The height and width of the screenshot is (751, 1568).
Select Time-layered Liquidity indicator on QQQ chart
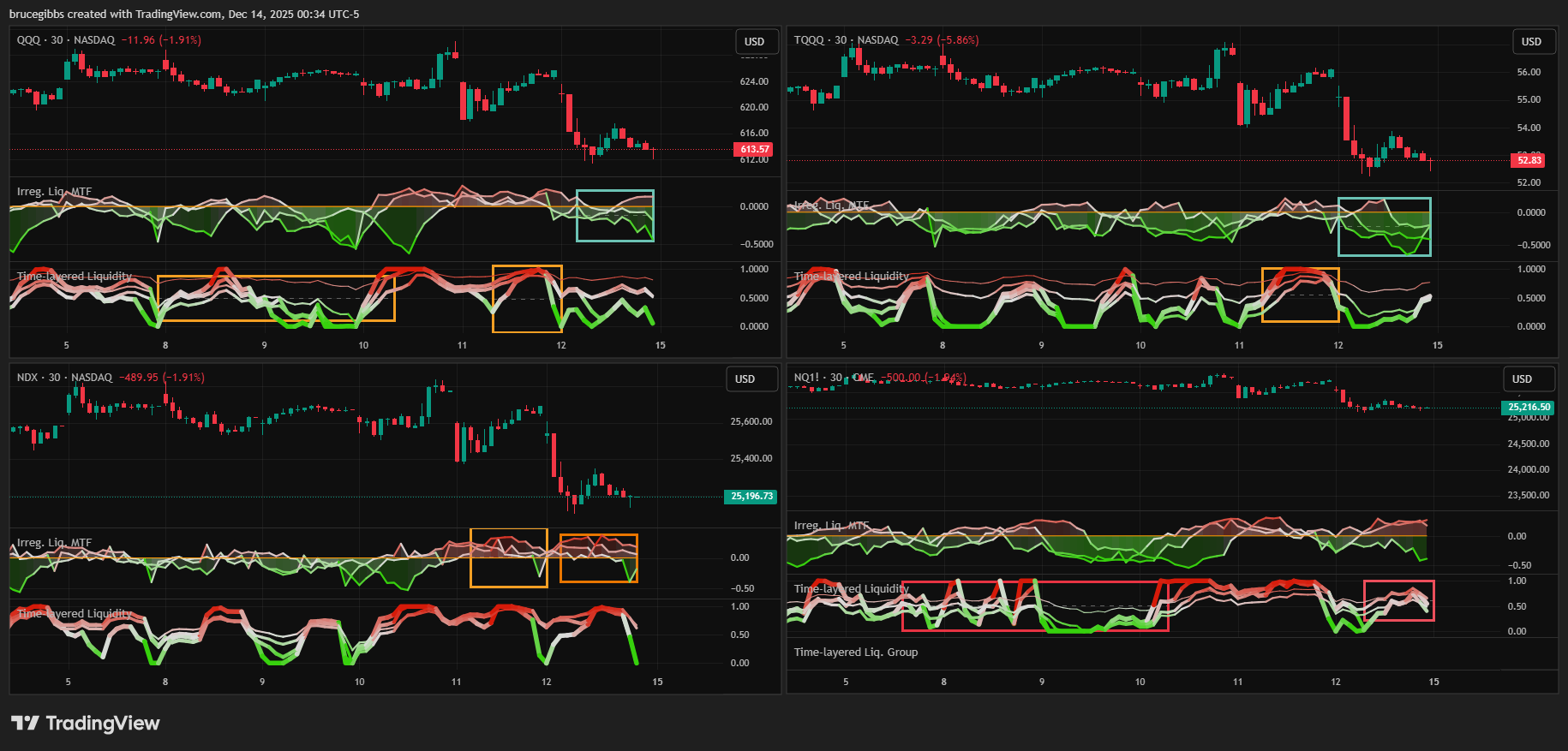point(75,277)
